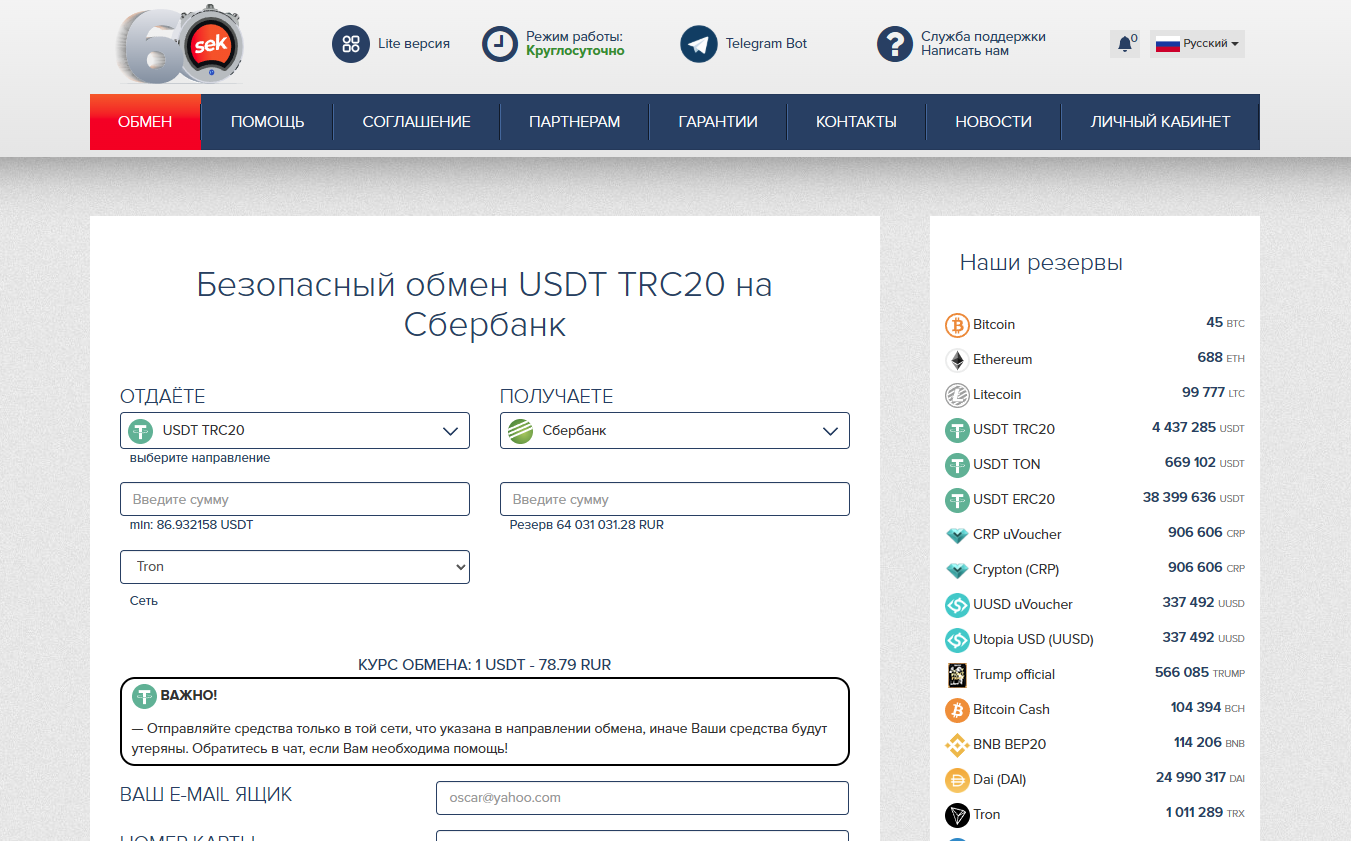Click the working hours clock icon
Viewport: 1351px width, 841px height.
click(x=500, y=44)
